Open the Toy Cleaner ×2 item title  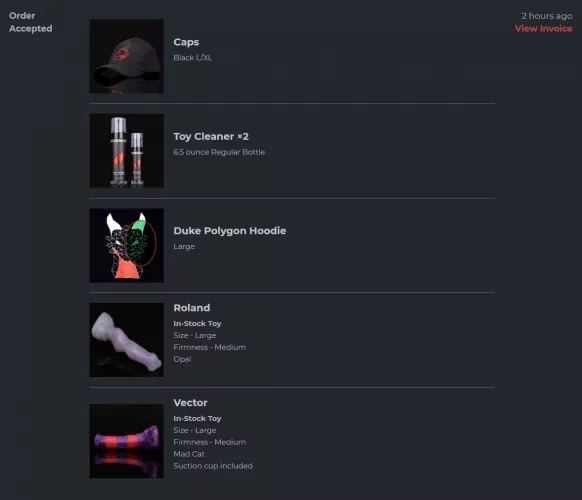coord(211,137)
